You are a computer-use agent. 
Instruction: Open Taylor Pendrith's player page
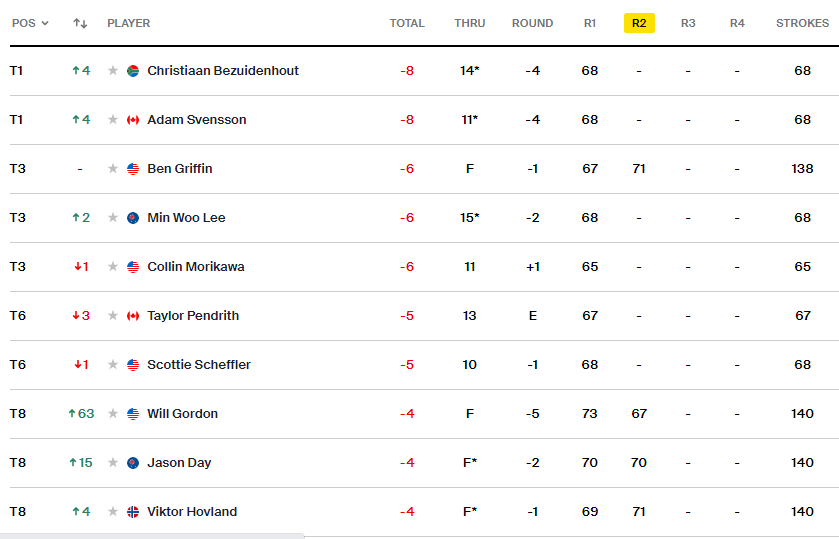coord(194,316)
